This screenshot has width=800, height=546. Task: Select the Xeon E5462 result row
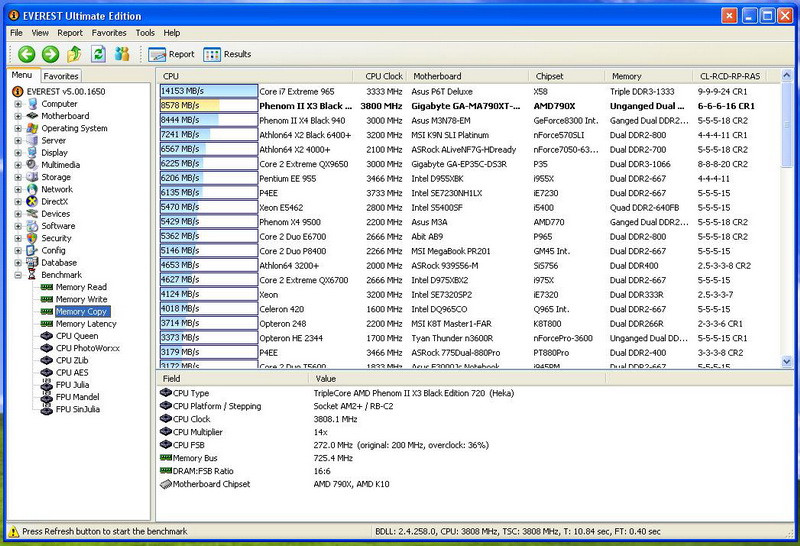tap(469, 208)
